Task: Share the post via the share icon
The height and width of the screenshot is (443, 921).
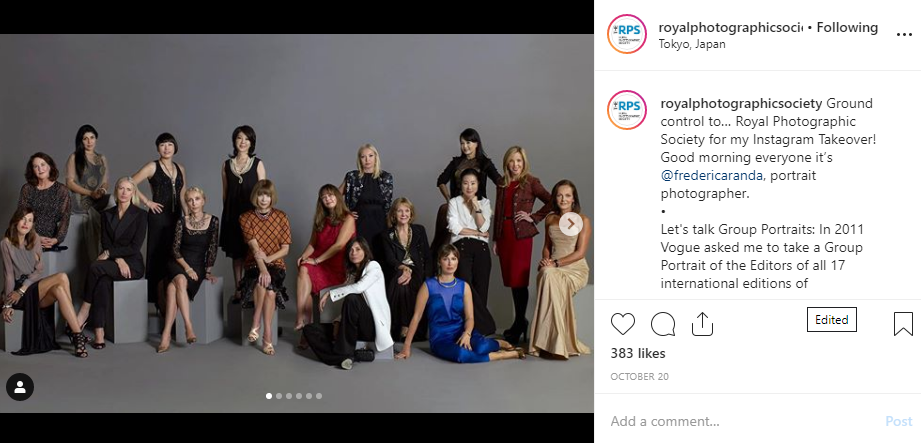Action: point(702,324)
